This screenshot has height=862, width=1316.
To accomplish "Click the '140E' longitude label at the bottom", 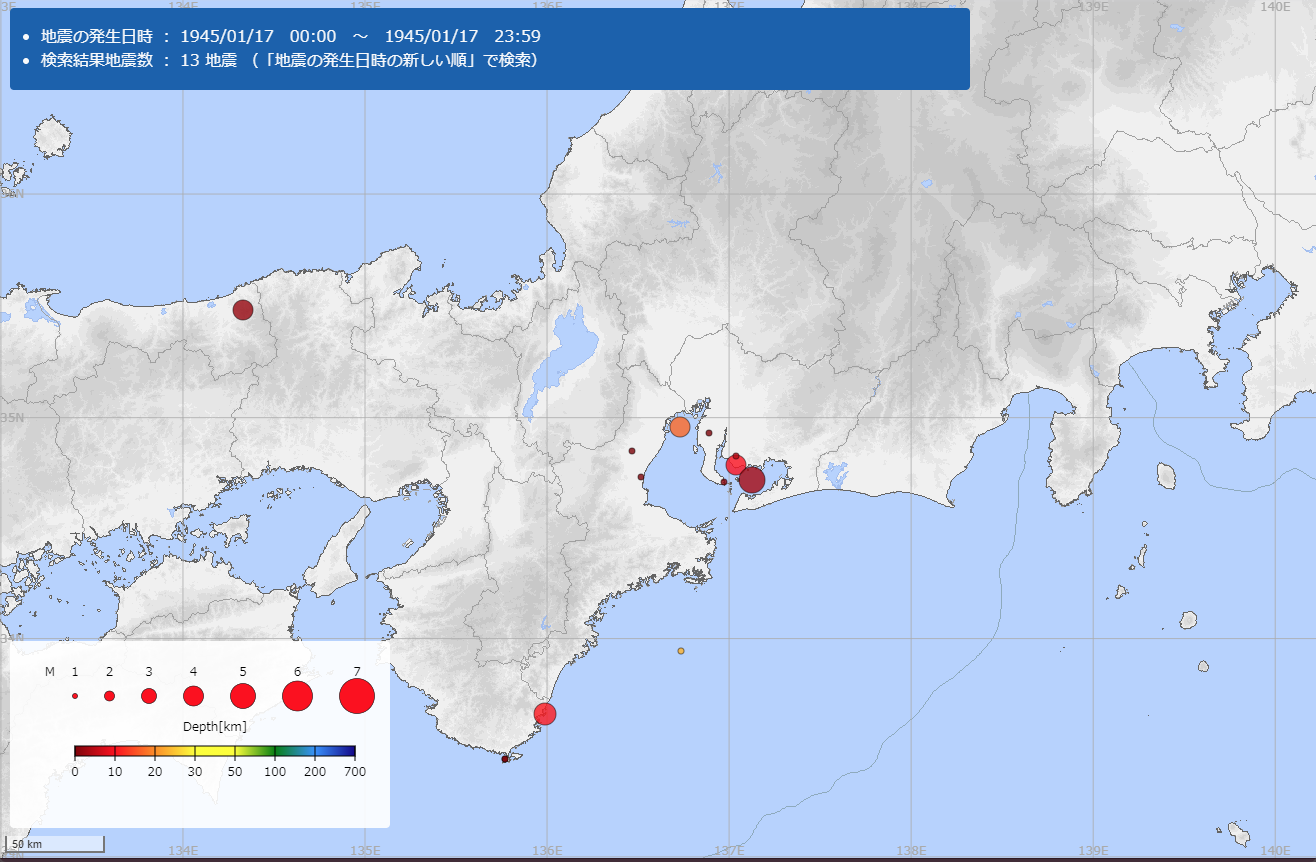I will [x=1275, y=852].
